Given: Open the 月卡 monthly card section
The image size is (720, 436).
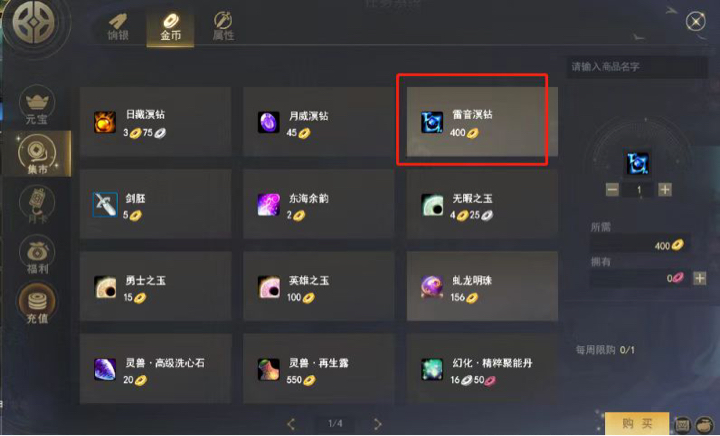Looking at the screenshot, I should (x=37, y=205).
